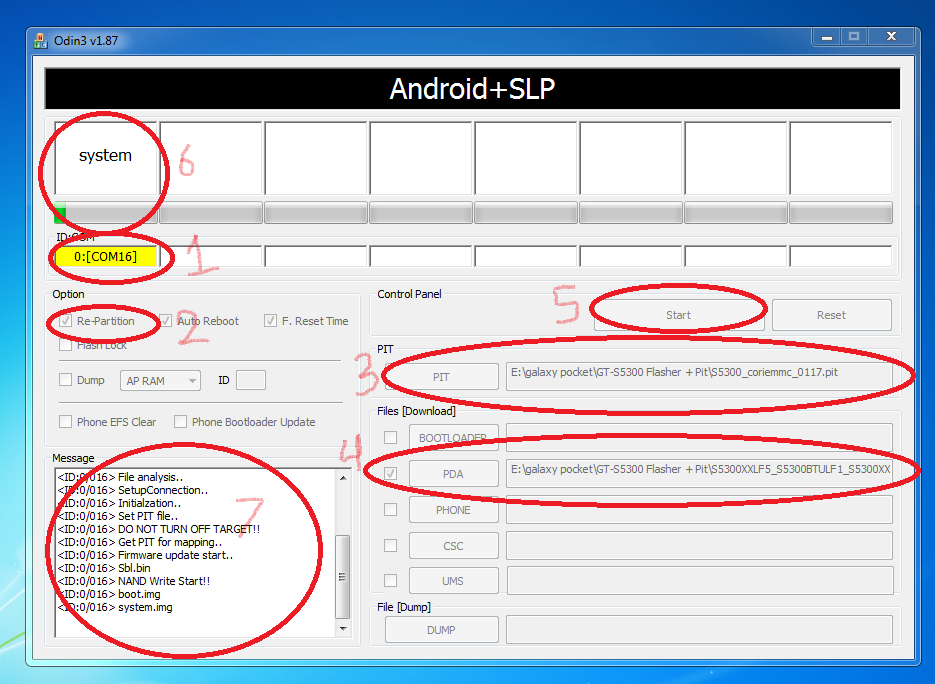Screen dimensions: 935x684
Task: Click the Android+SLP banner
Action: 472,88
